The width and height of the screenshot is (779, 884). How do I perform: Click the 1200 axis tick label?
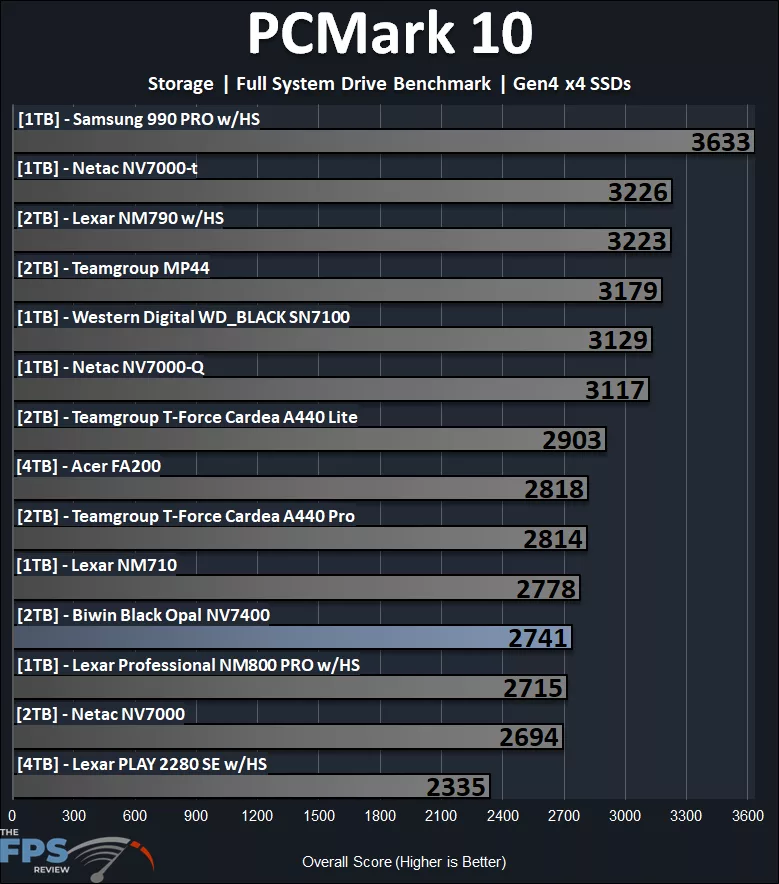tap(257, 816)
